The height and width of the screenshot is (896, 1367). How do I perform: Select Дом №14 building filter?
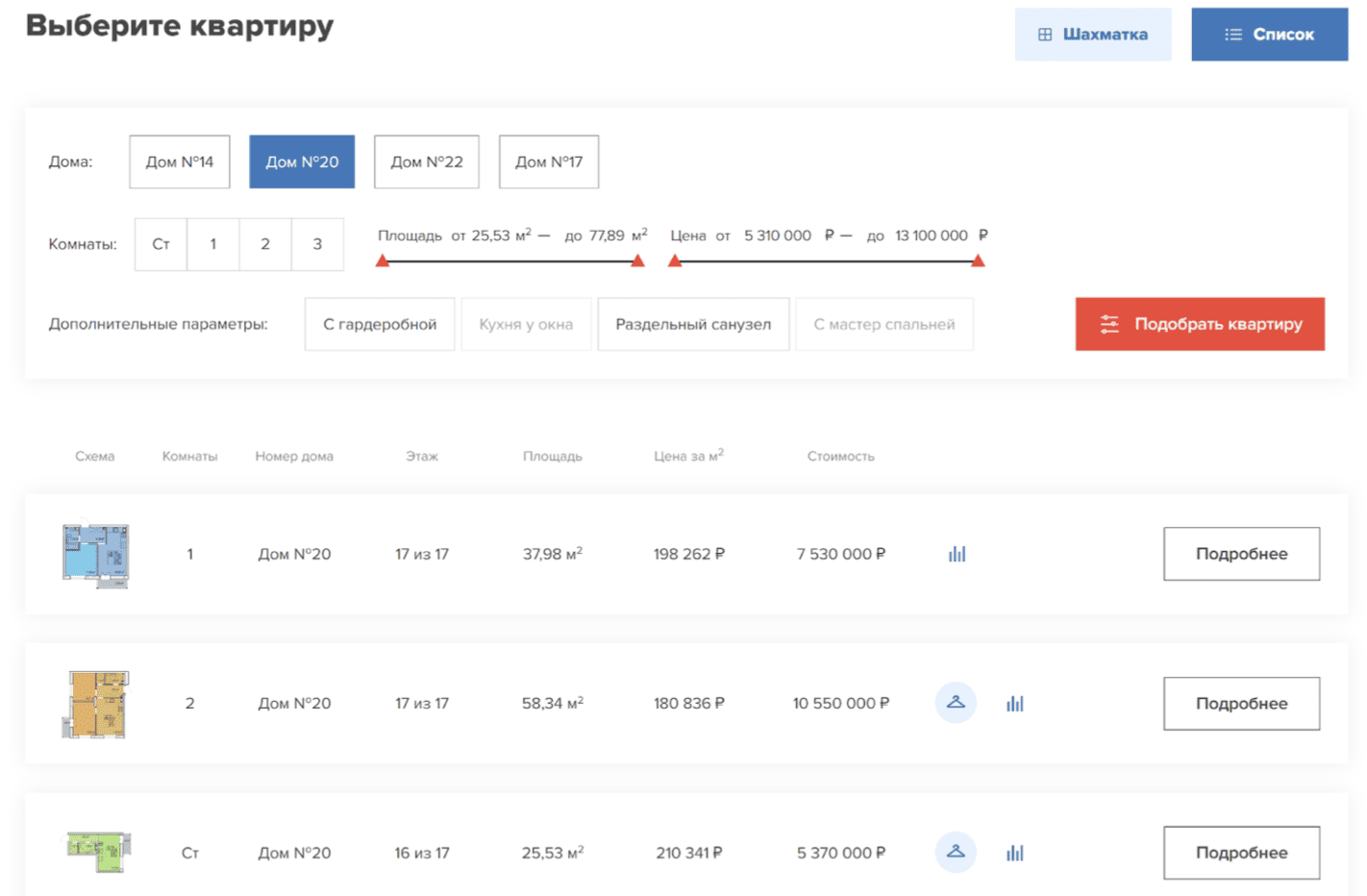(x=180, y=162)
